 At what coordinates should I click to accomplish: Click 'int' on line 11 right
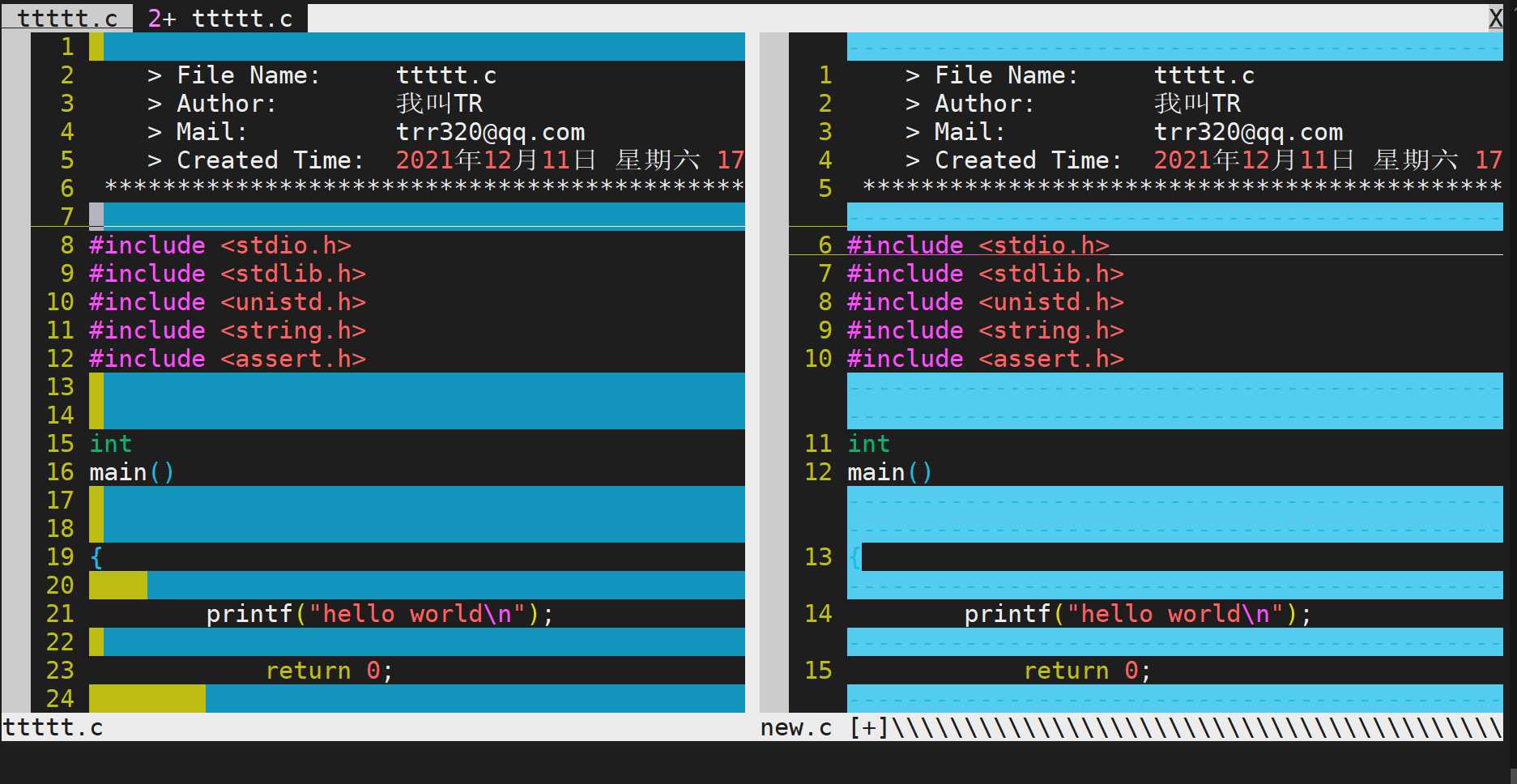pos(869,444)
